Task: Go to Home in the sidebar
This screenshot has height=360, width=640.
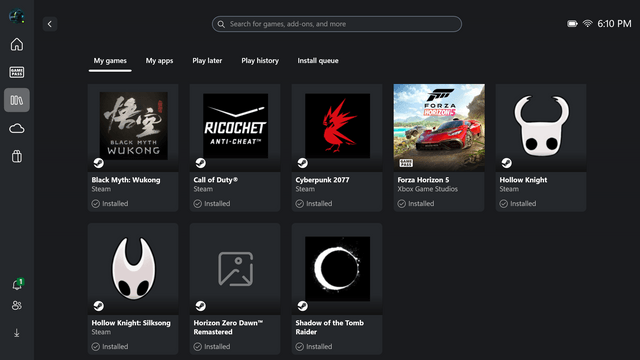Action: (x=17, y=44)
